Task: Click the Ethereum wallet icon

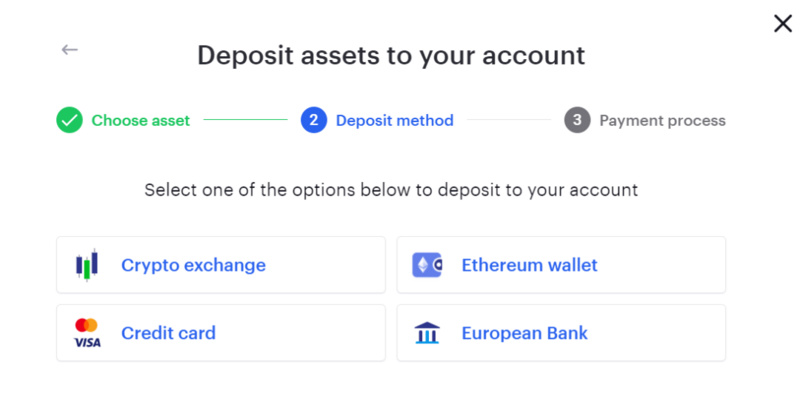Action: (427, 265)
